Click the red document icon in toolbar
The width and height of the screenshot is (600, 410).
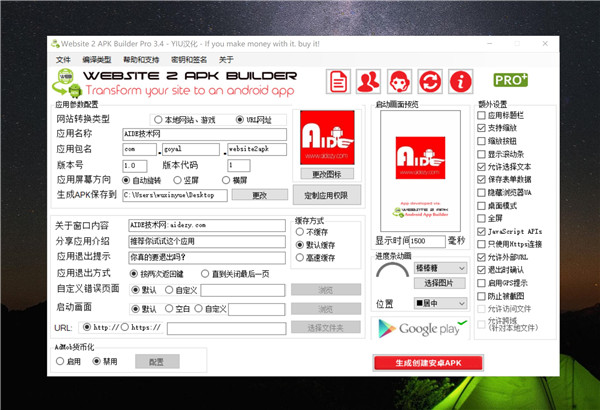pos(338,81)
